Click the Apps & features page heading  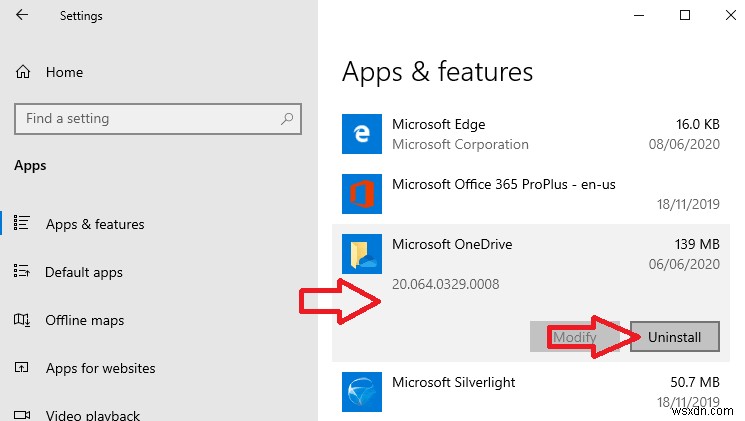coord(437,72)
